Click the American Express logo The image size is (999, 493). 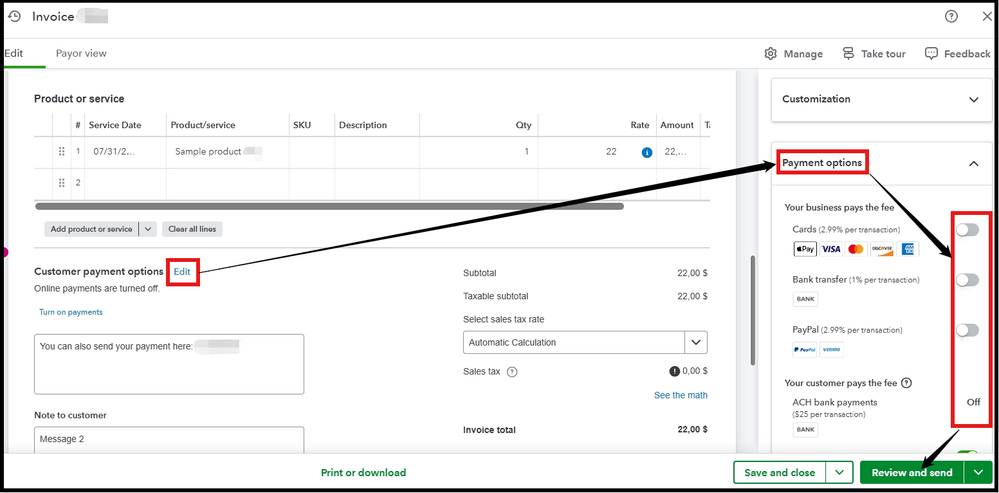point(907,249)
